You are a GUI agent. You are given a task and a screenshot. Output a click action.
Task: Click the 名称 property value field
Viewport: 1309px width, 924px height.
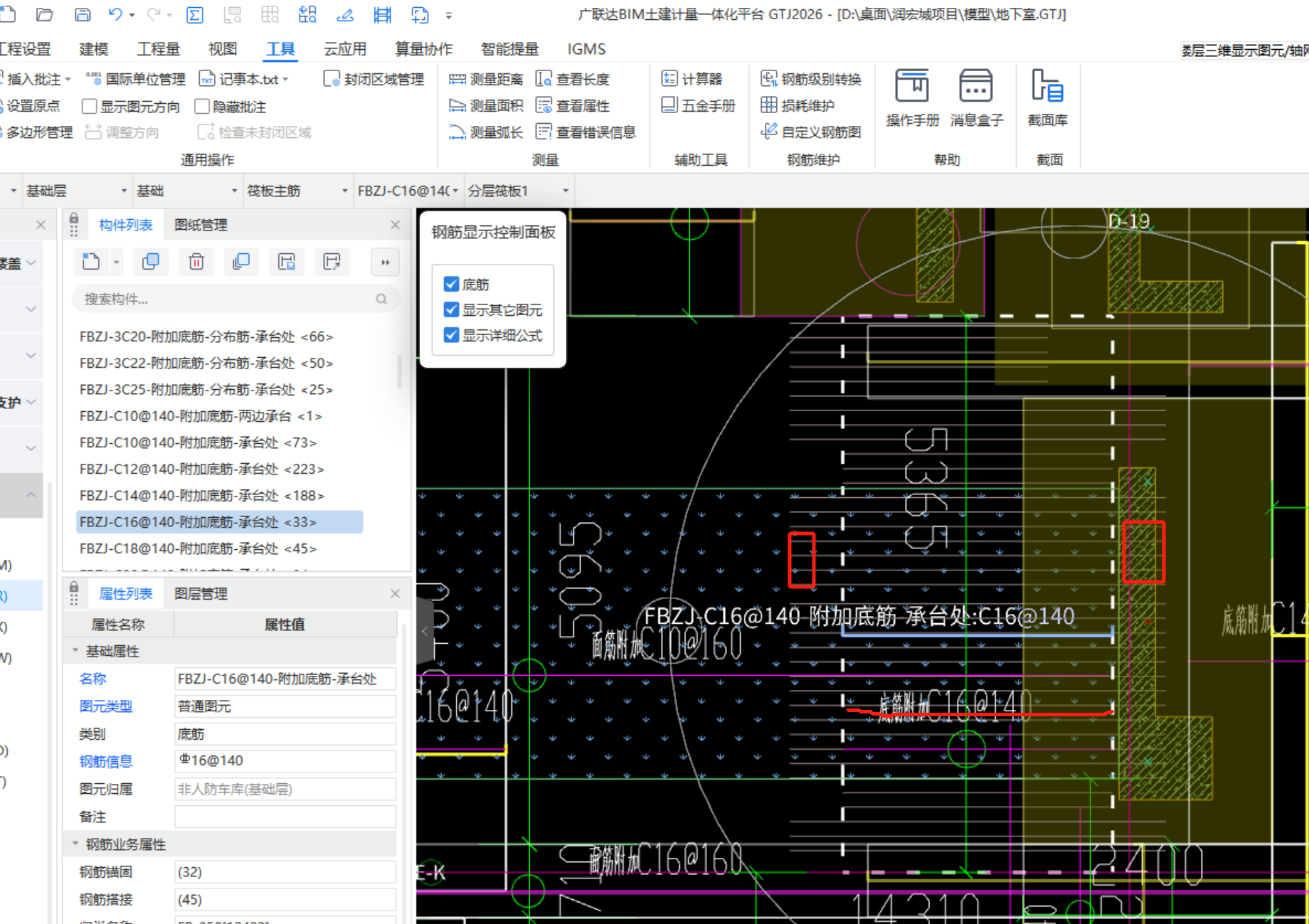[x=285, y=679]
